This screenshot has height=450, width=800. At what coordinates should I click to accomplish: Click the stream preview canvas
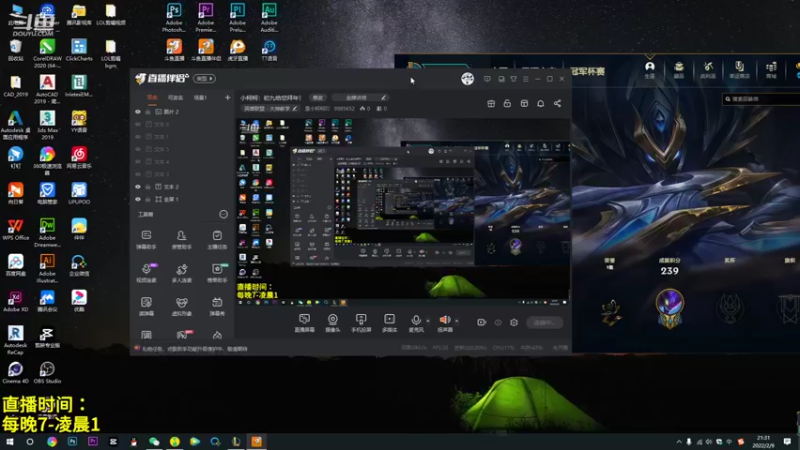tap(403, 212)
